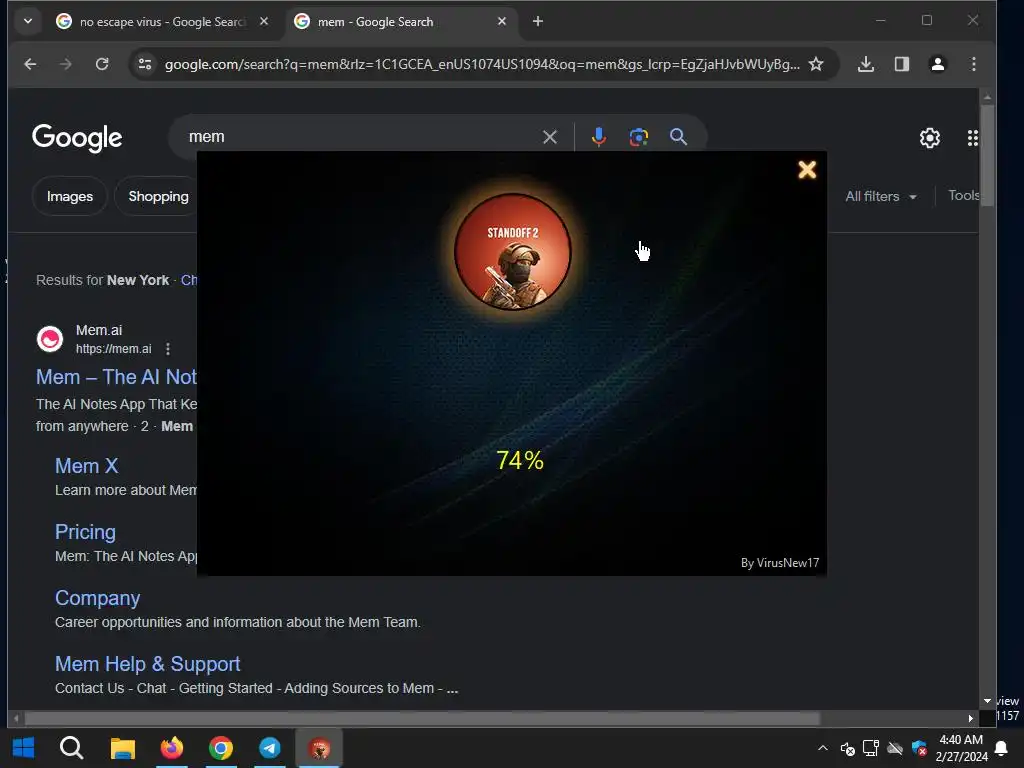
Task: Close the Standoff 2 popup with the X
Action: 807,170
